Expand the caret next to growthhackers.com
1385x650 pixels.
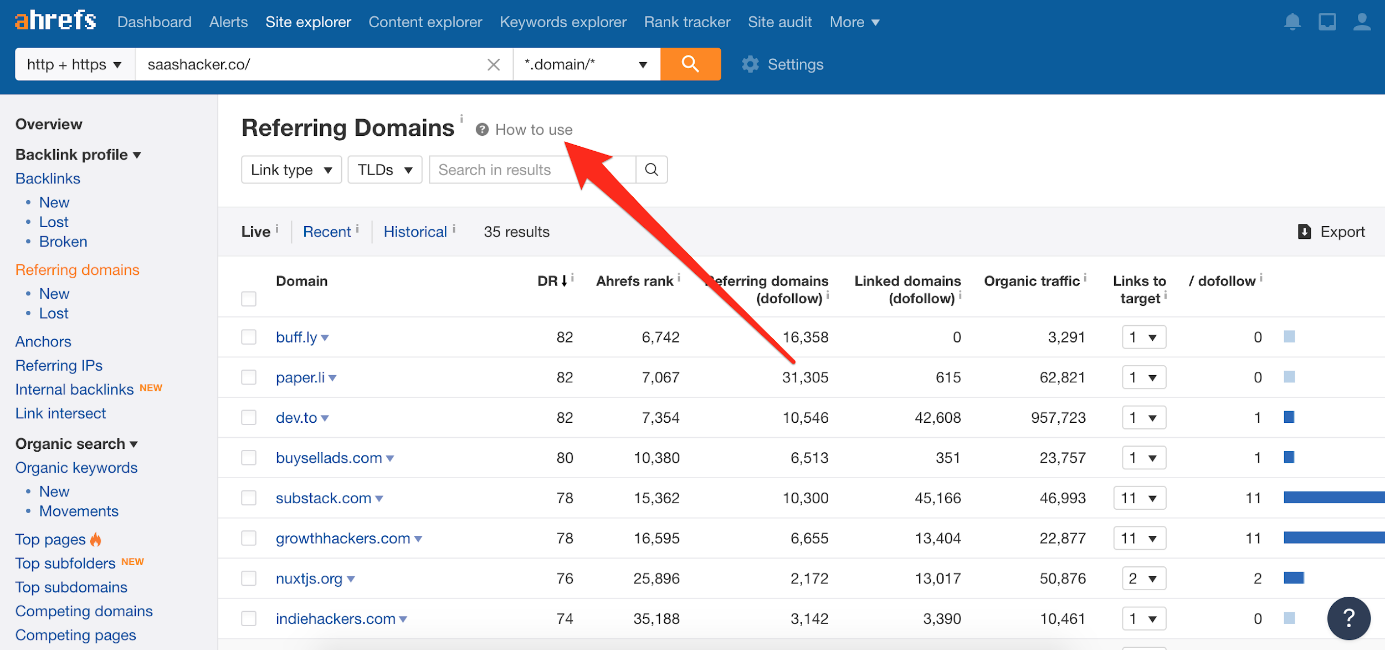tap(418, 539)
